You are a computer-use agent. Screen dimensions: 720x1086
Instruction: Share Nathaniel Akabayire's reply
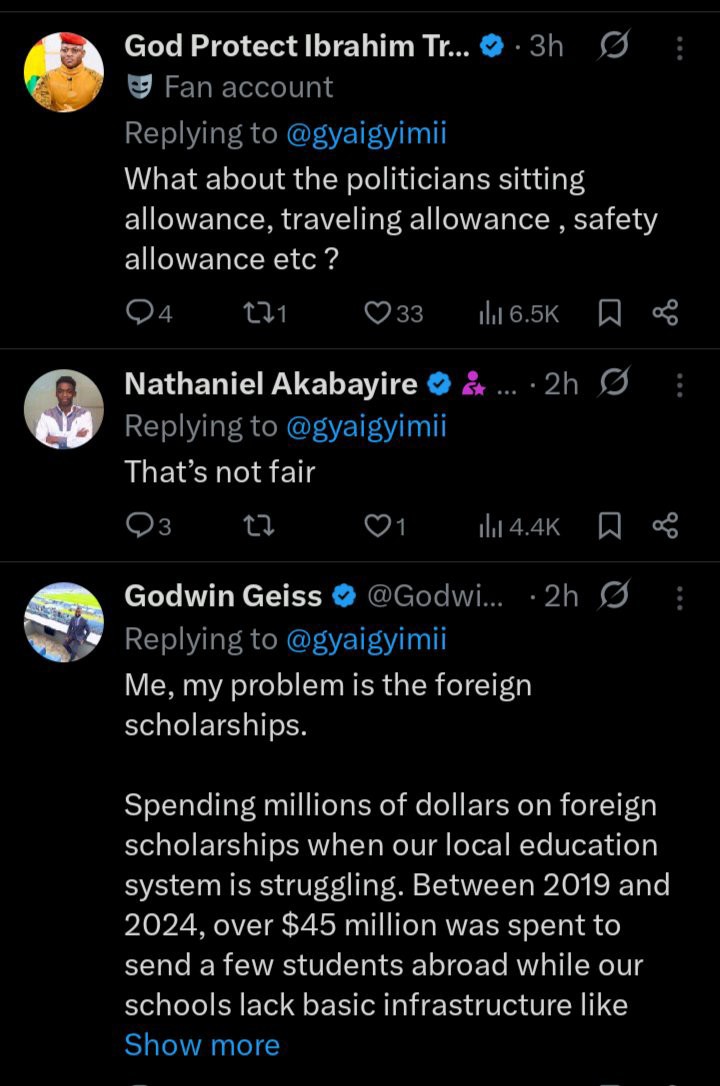click(x=665, y=526)
